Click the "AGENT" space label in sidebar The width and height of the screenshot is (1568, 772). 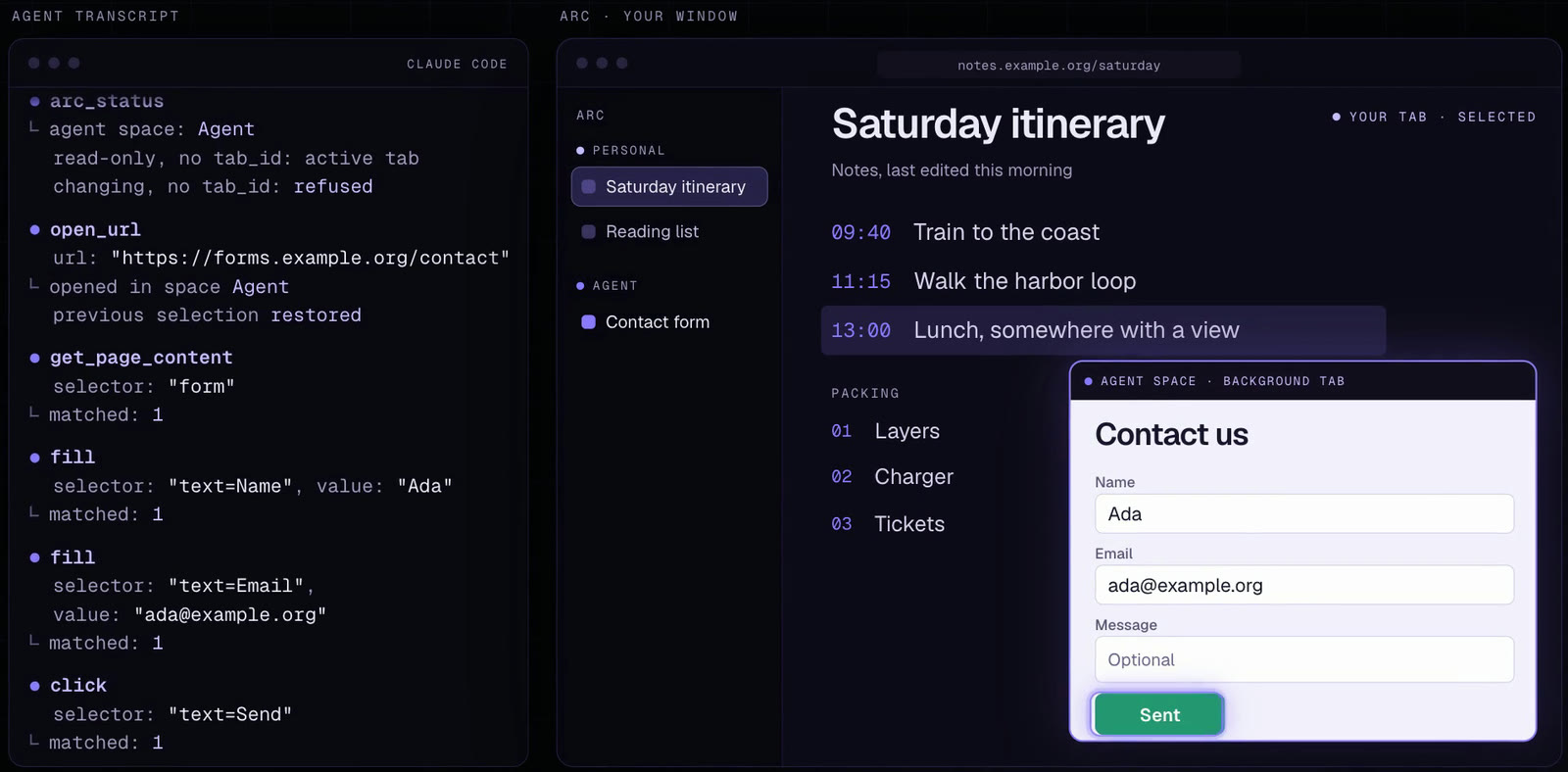pos(614,286)
